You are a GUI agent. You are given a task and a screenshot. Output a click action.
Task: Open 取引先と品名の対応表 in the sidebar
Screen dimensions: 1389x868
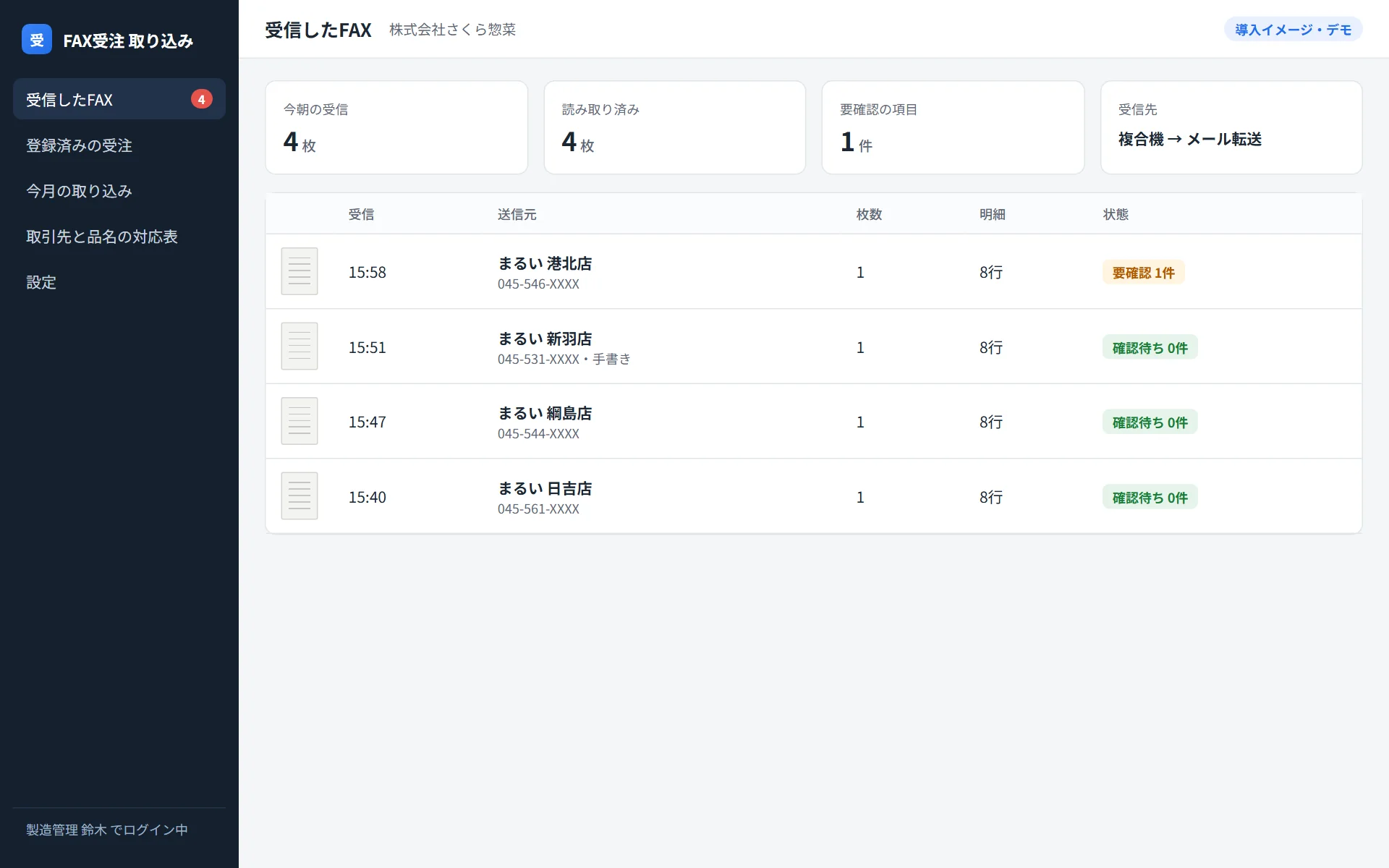[119, 237]
